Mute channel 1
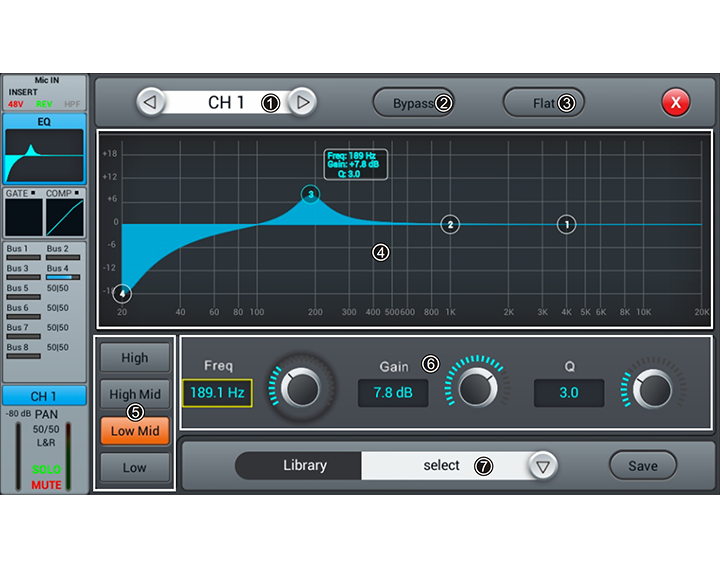 [x=46, y=485]
